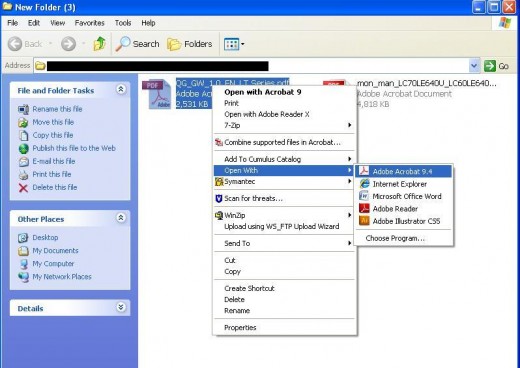
Task: Expand the Send To submenu
Action: [349, 243]
